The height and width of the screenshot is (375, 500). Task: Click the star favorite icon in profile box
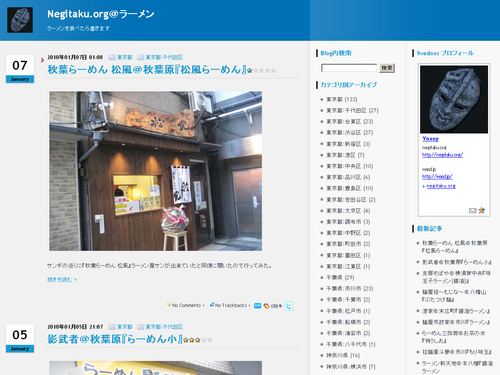click(x=481, y=210)
